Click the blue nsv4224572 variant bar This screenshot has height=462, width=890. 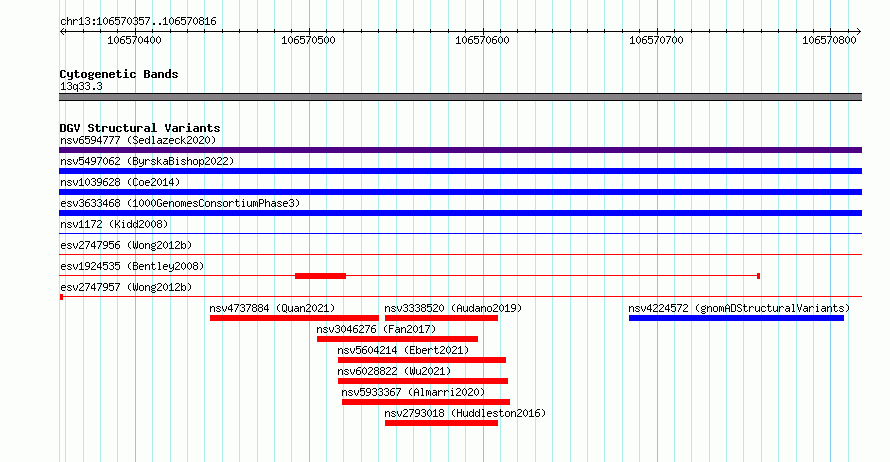click(x=736, y=318)
